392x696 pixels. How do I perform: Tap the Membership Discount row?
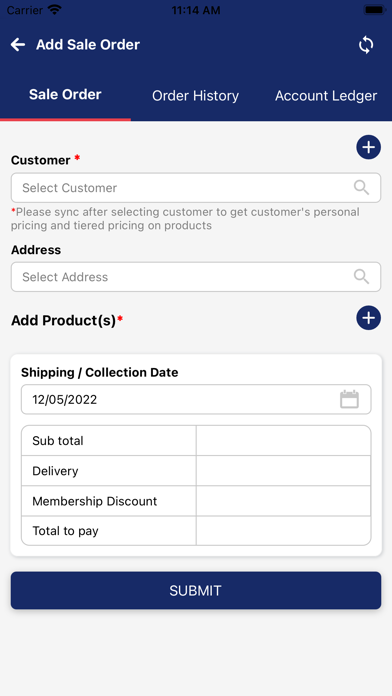[196, 501]
